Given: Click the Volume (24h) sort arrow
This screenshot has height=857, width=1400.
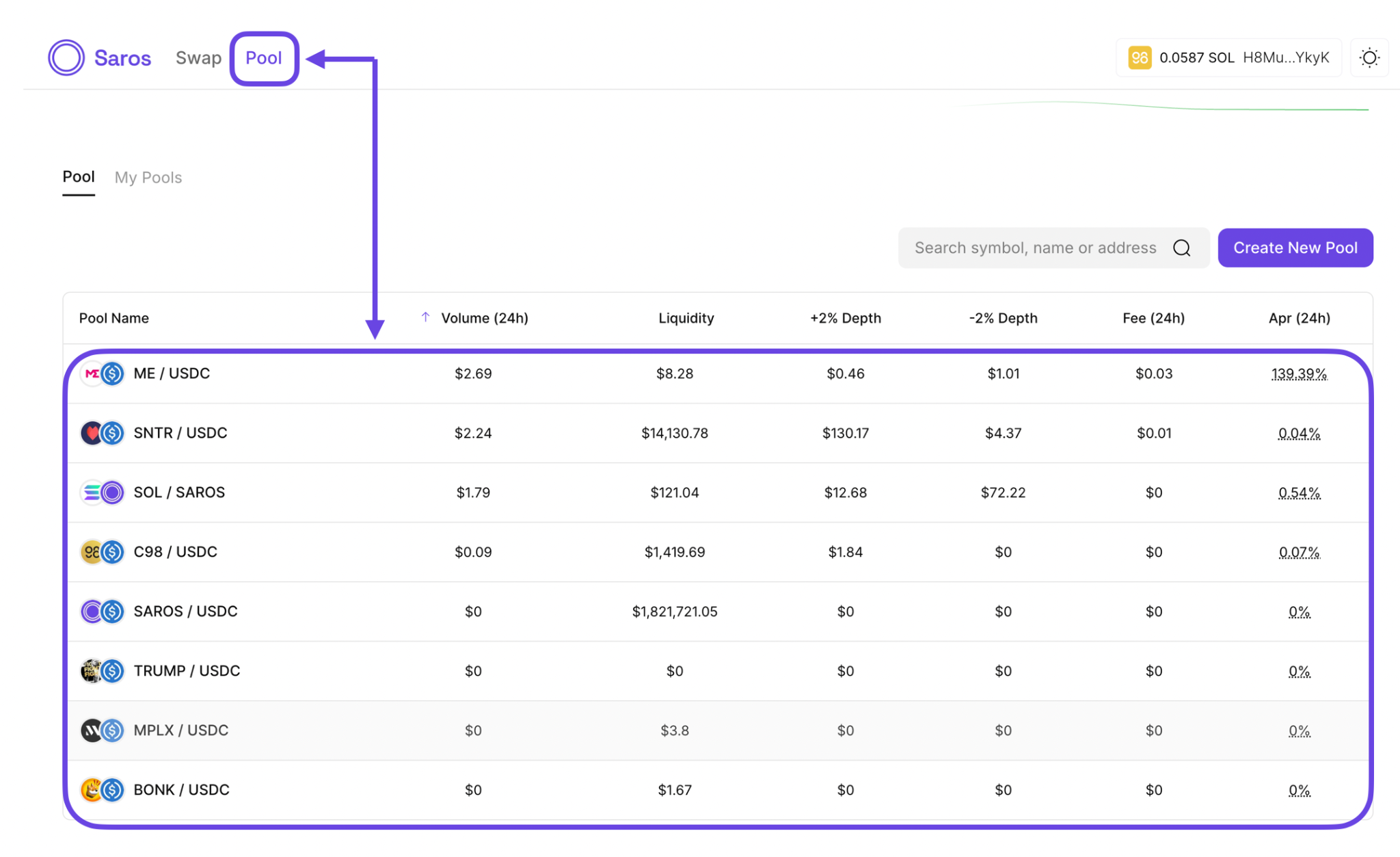Looking at the screenshot, I should coord(425,317).
